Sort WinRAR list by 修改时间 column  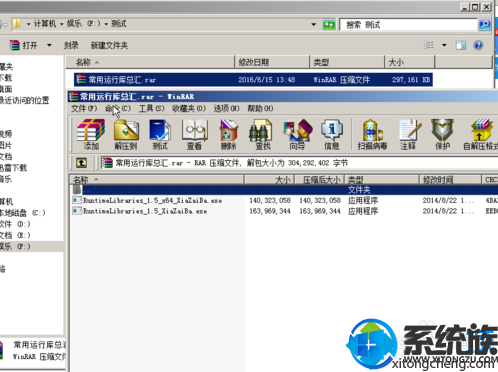coord(450,180)
